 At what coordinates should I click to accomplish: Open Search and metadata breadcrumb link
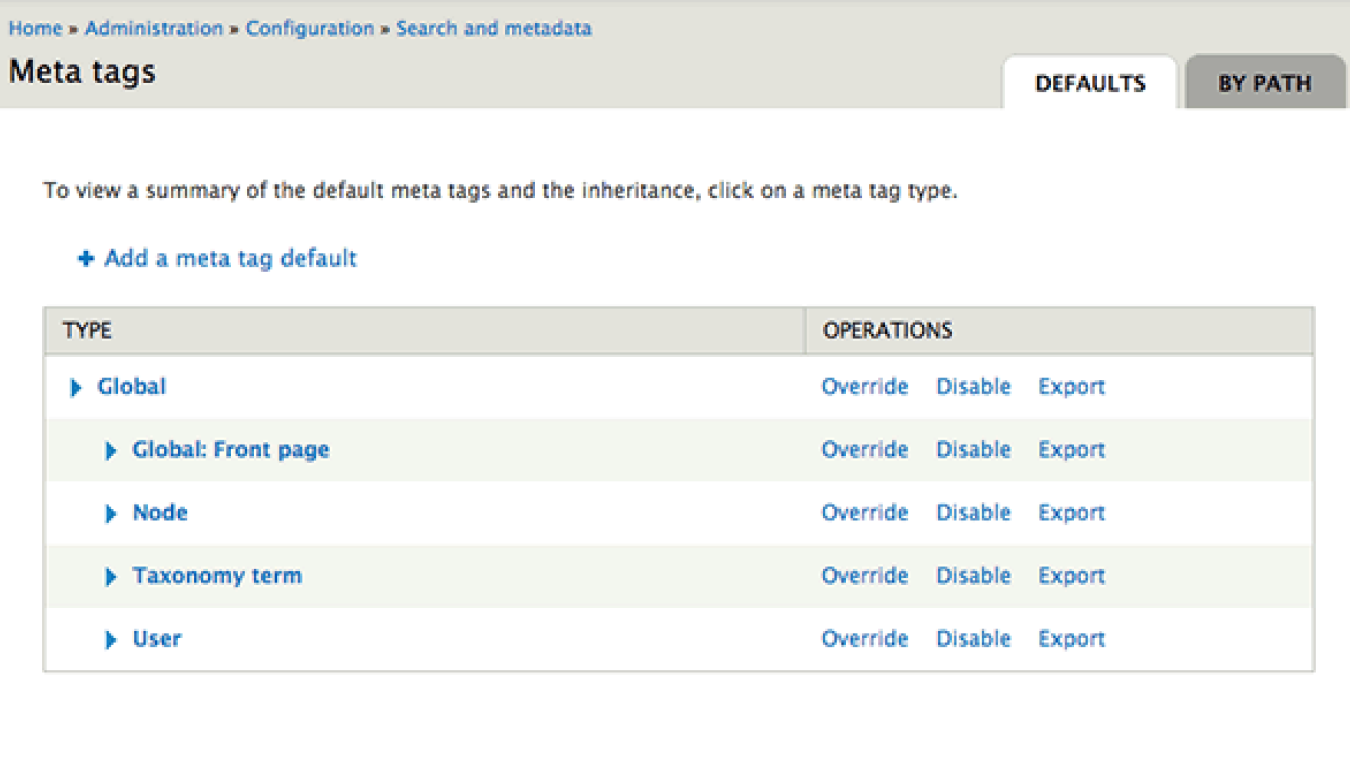(493, 28)
